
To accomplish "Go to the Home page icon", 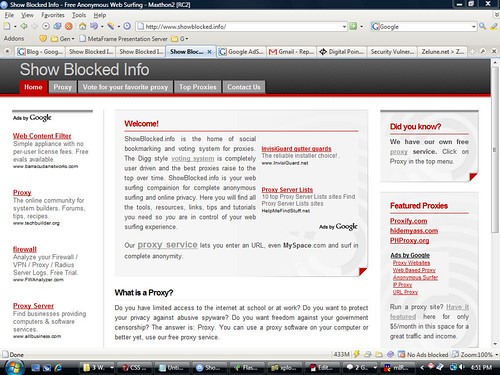I will [82, 26].
